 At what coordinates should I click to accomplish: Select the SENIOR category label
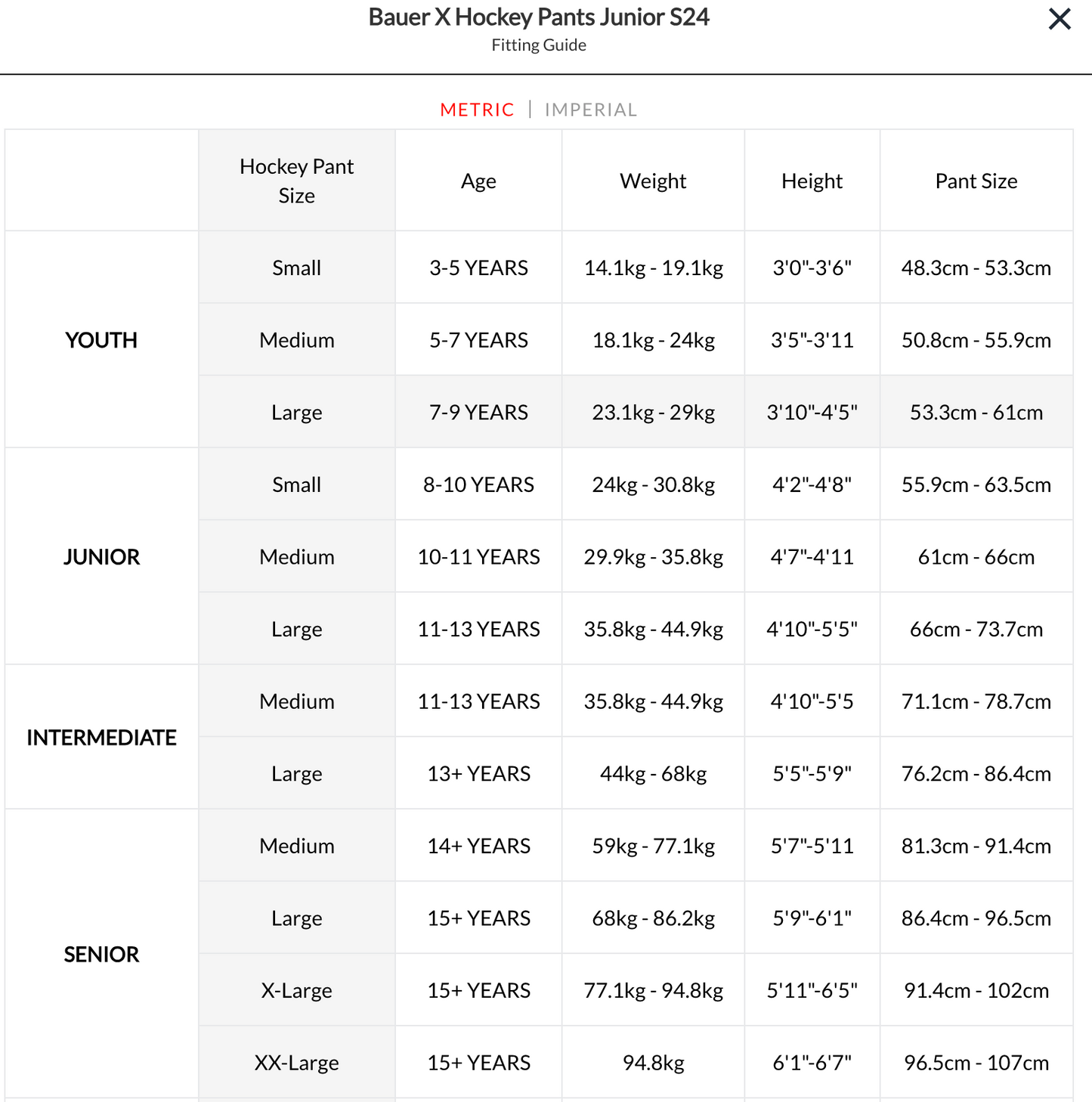coord(101,955)
